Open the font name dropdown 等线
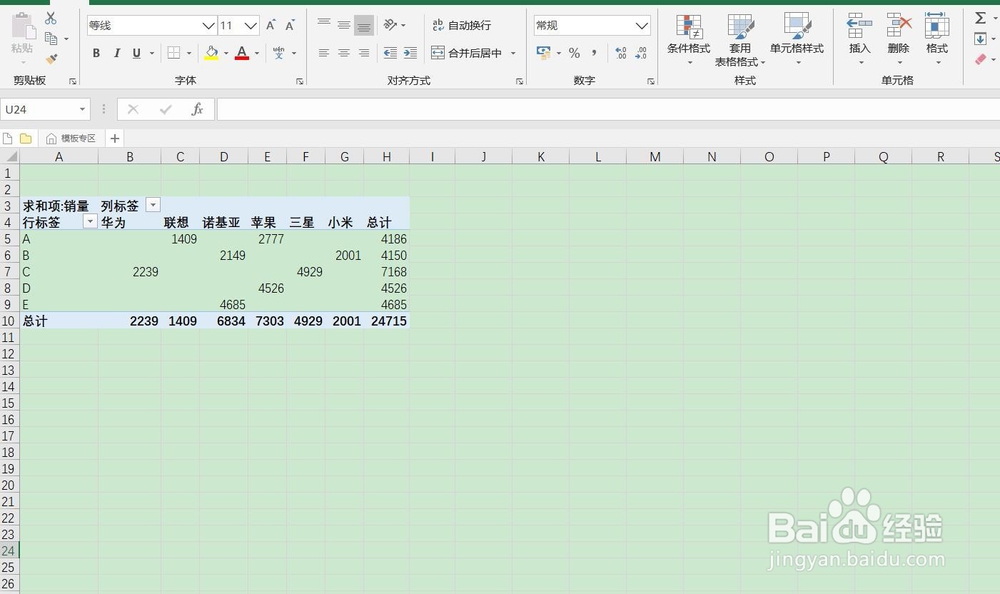1000x594 pixels. (208, 26)
